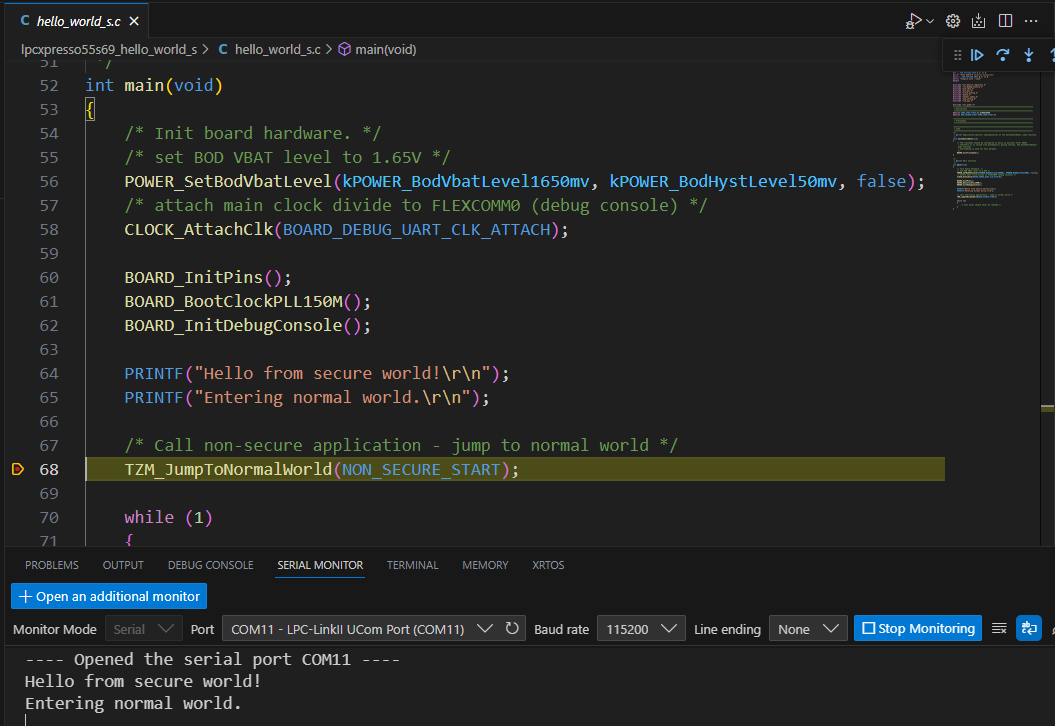Switch to the Memory panel tab
1055x726 pixels.
pos(485,565)
